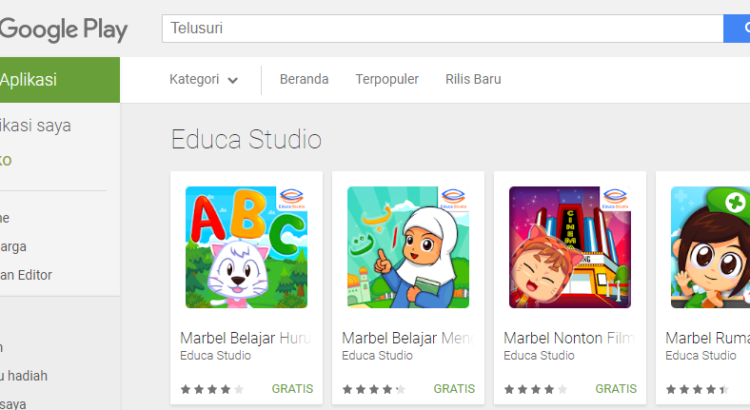Screen dimensions: 750x410
Task: Click GRATIS for Marbel Belajar Huruf
Action: [292, 389]
